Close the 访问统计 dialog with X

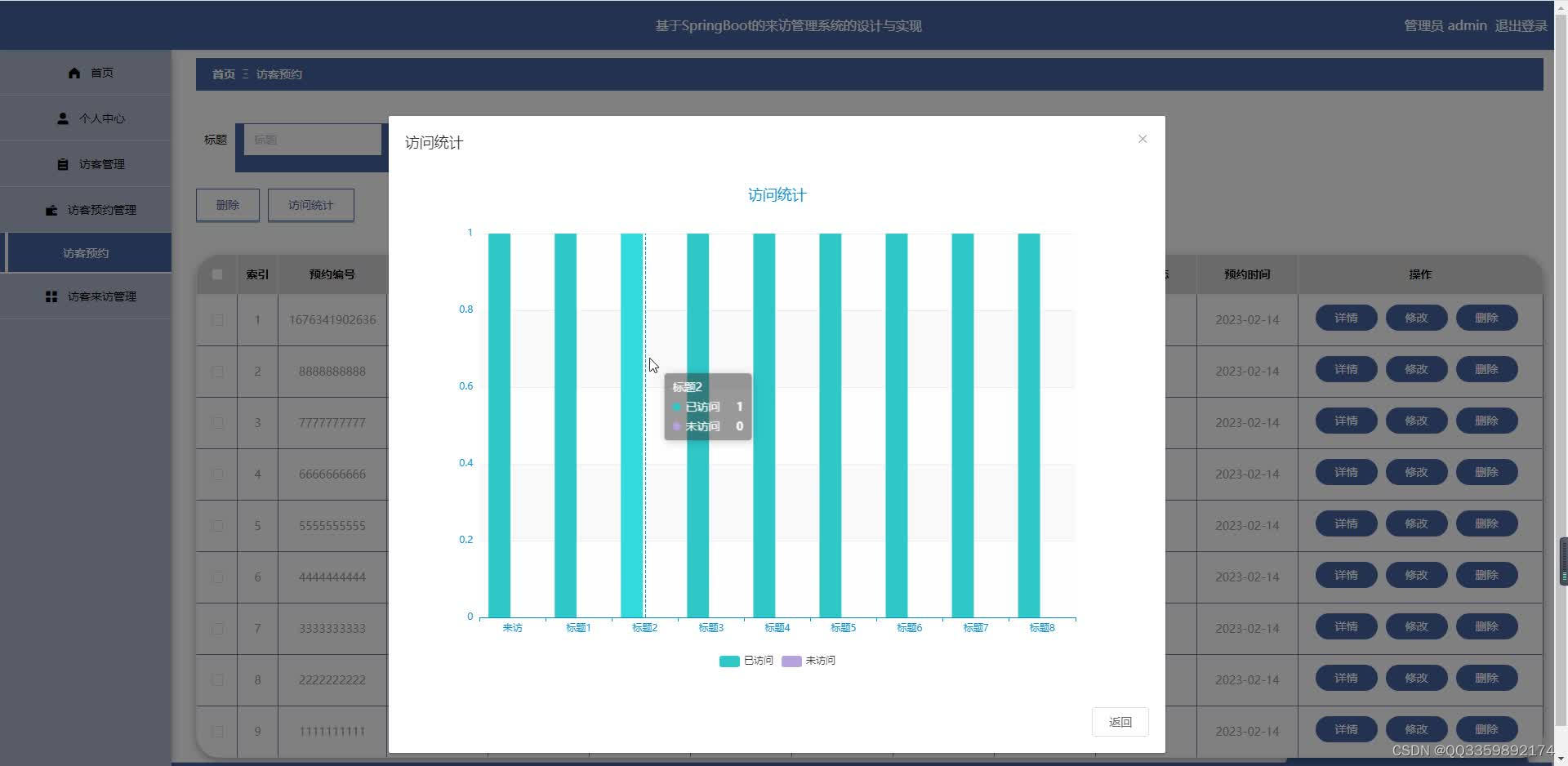(1143, 139)
